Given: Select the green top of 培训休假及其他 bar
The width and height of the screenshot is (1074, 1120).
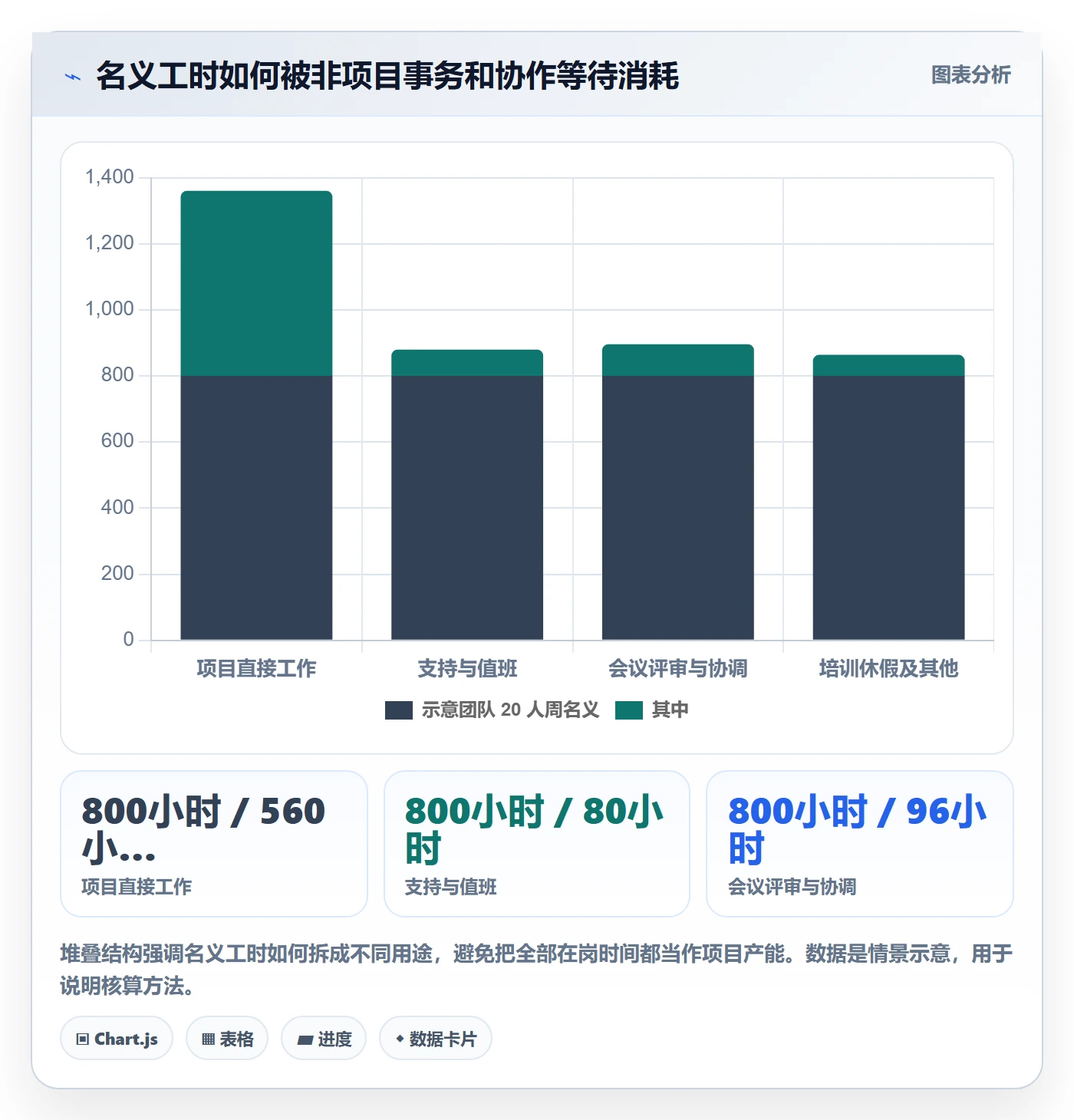Looking at the screenshot, I should (888, 365).
